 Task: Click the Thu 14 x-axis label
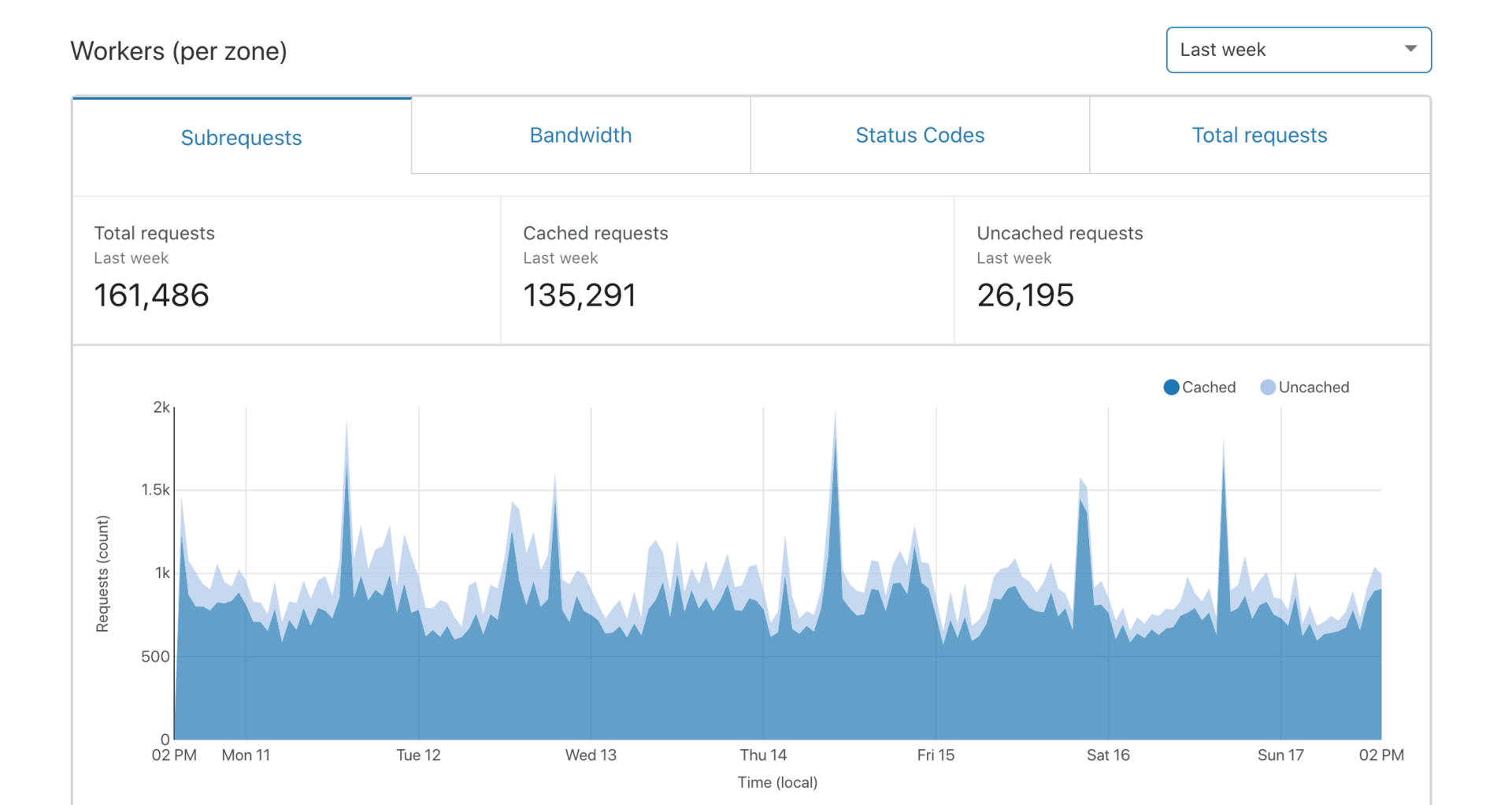(x=763, y=755)
